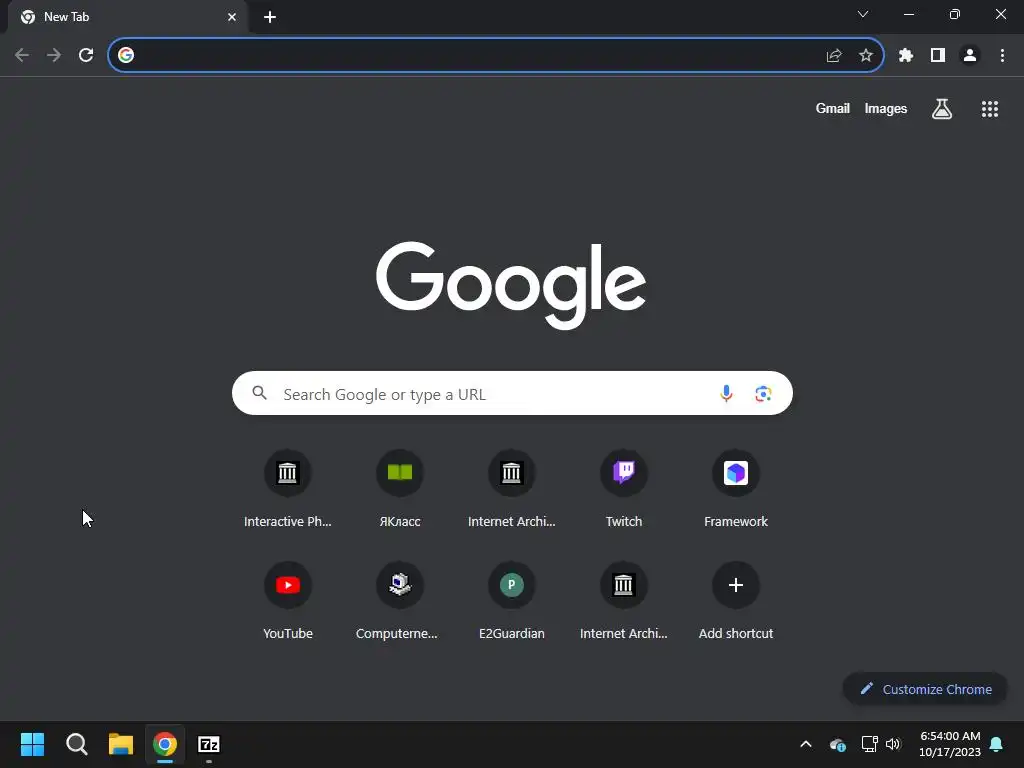
Task: Reload the current page
Action: coord(86,56)
